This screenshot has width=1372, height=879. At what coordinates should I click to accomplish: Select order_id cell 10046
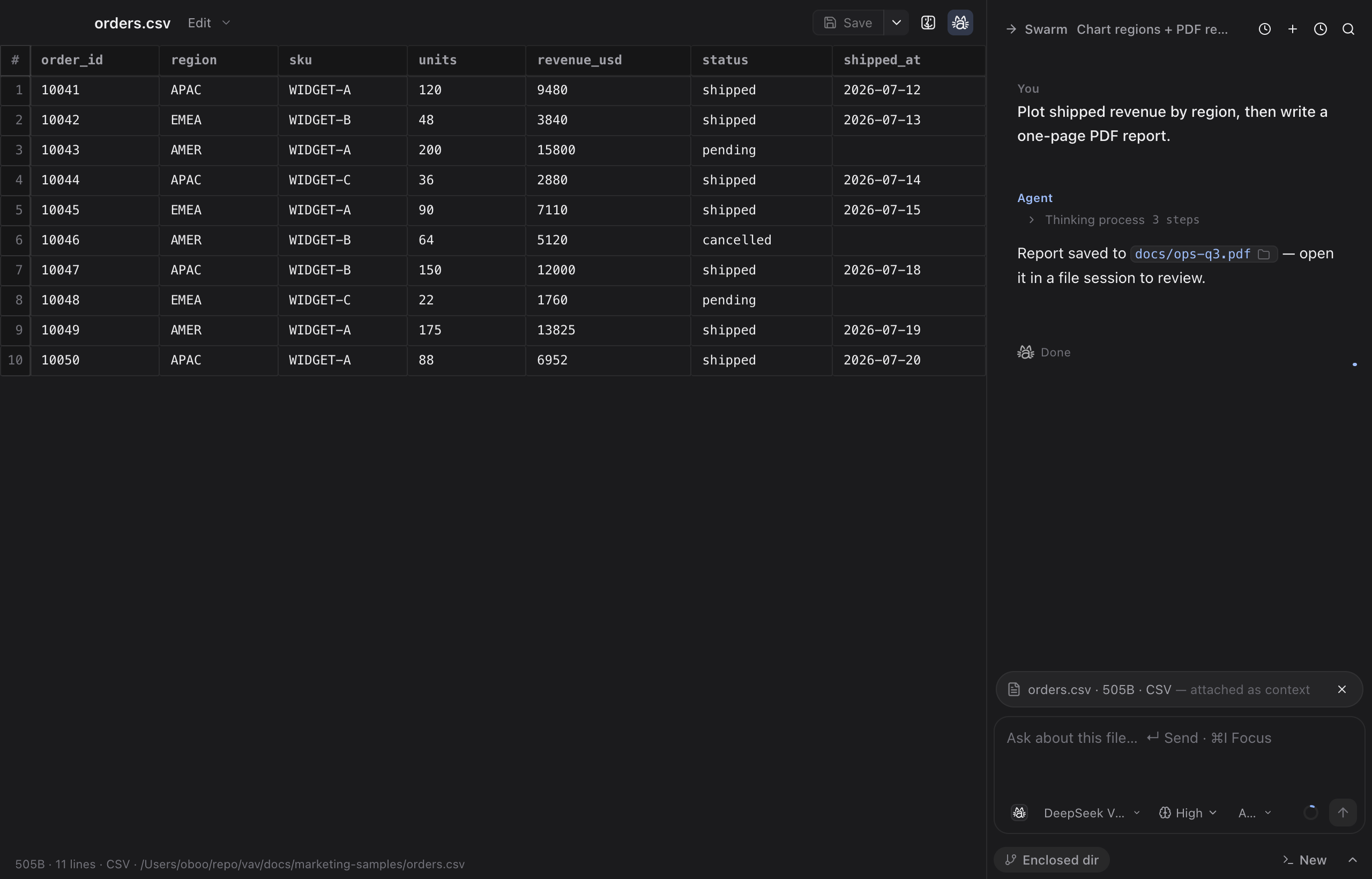pos(95,240)
